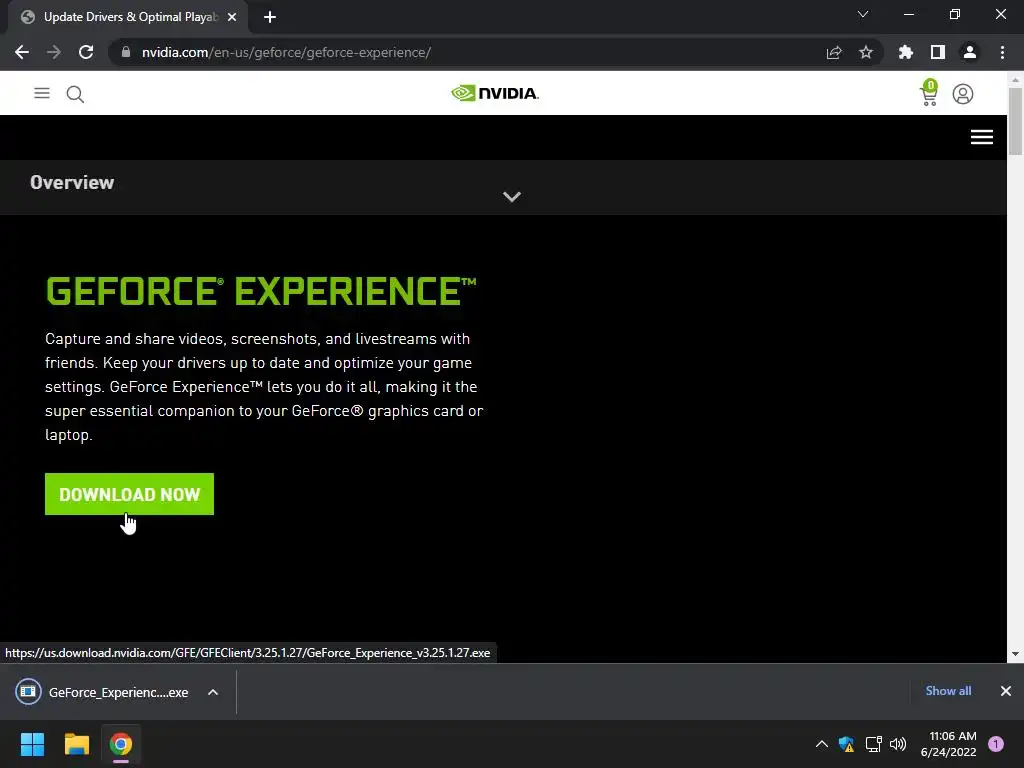1024x768 pixels.
Task: Reload the current page
Action: coord(86,52)
